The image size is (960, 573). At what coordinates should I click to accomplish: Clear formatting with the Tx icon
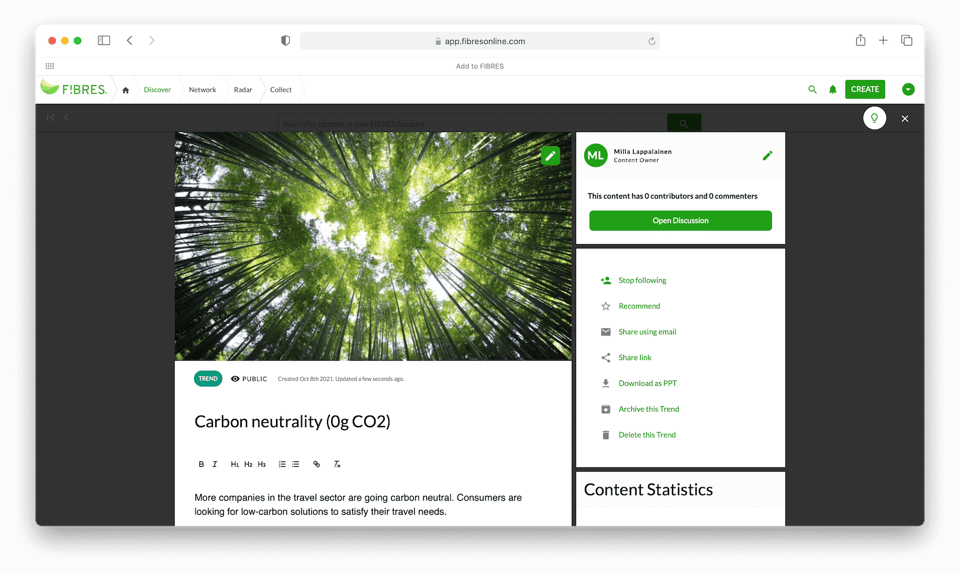click(337, 464)
